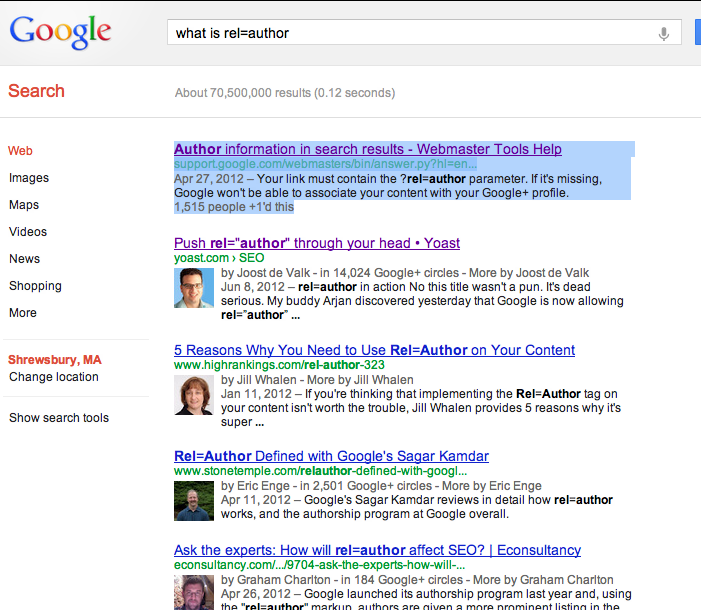
Task: Open Shopping search category
Action: 35,286
